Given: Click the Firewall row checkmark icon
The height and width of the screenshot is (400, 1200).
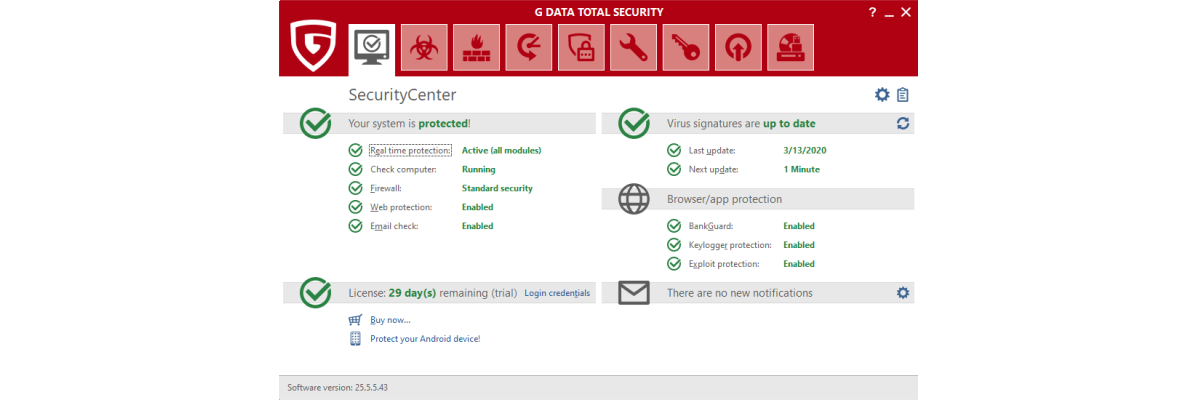Looking at the screenshot, I should click(x=355, y=188).
